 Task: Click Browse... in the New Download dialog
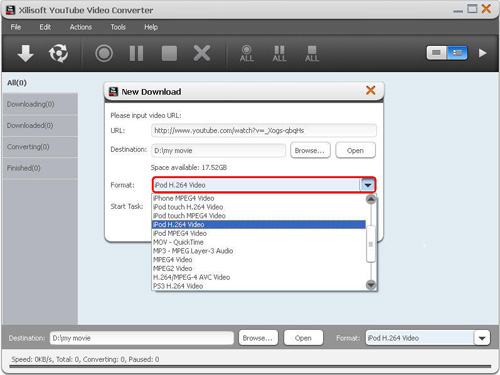(x=310, y=150)
